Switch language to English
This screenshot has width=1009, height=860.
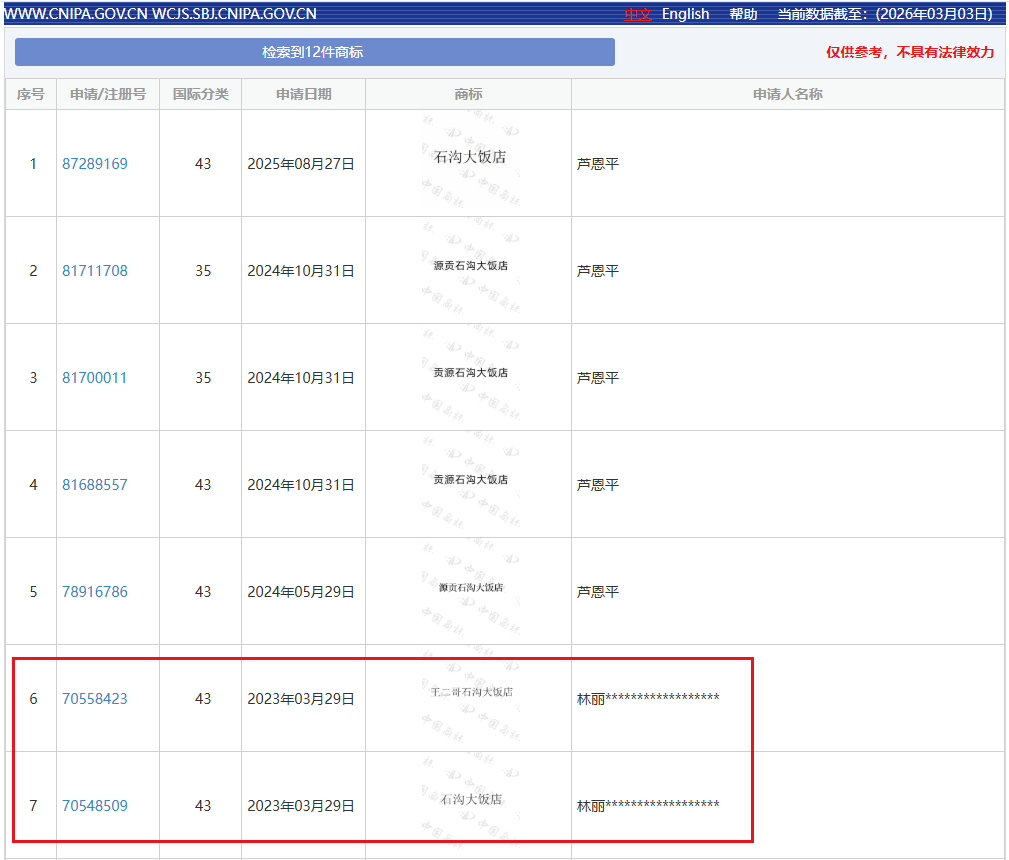[685, 14]
